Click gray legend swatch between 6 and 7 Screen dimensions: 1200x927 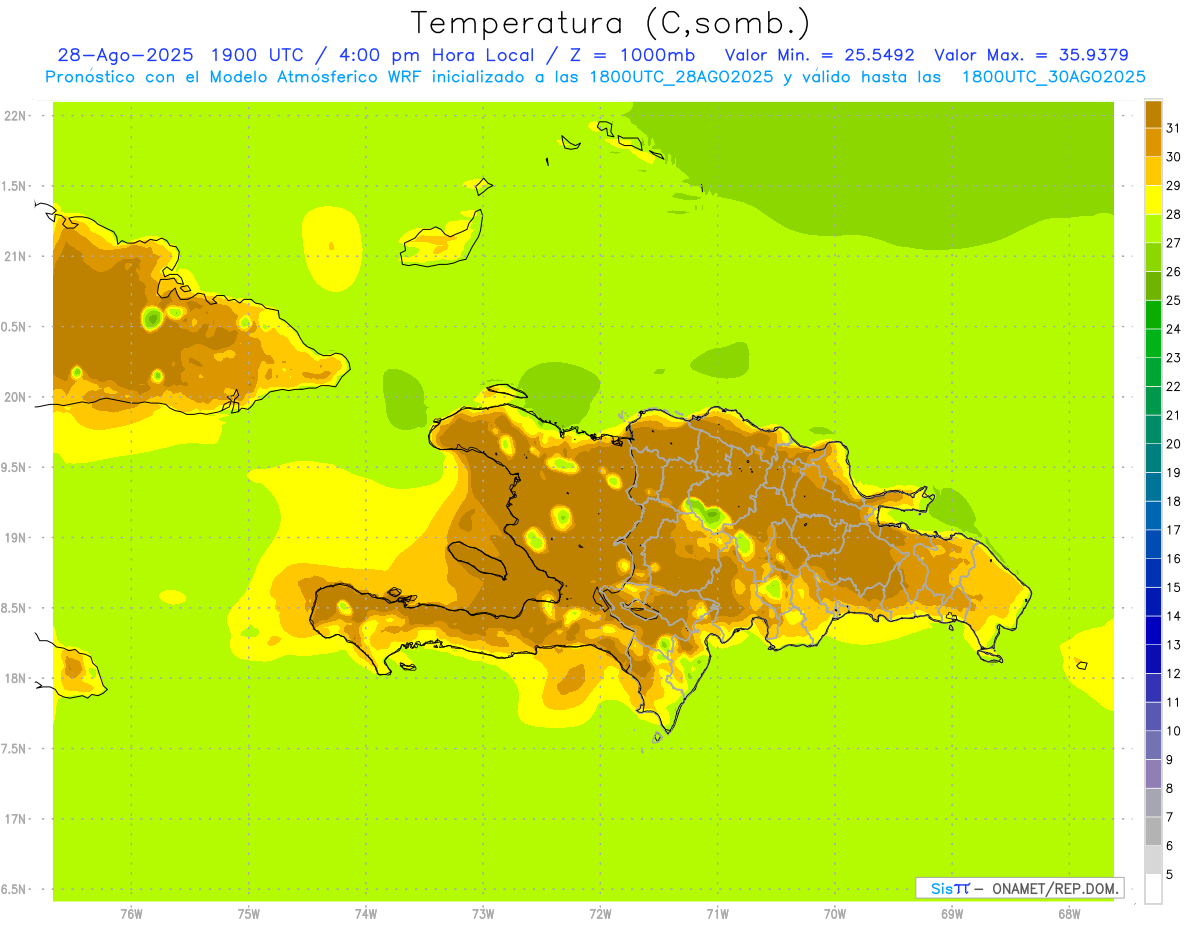coord(1153,831)
